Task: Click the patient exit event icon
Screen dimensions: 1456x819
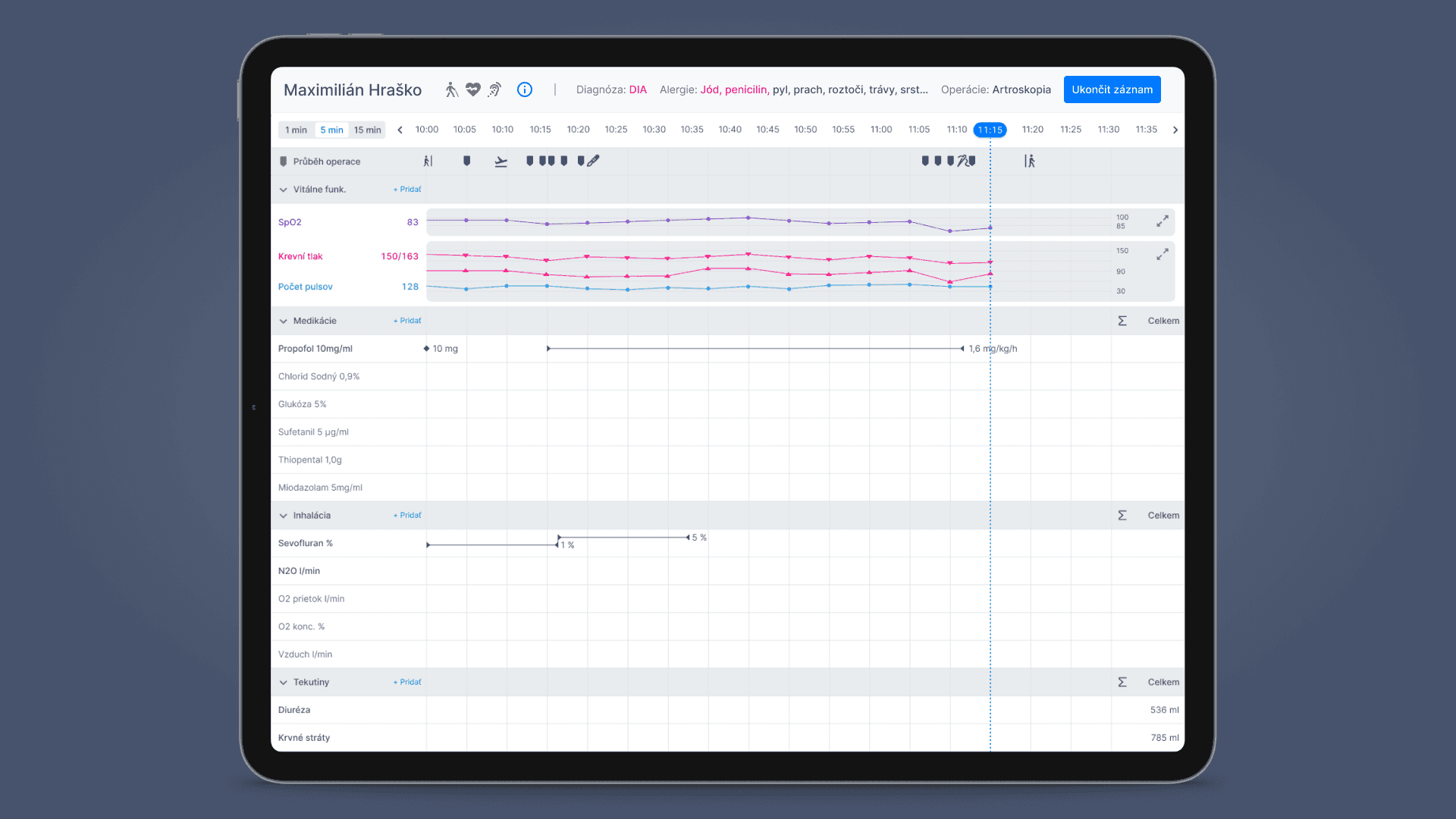Action: pyautogui.click(x=1029, y=161)
